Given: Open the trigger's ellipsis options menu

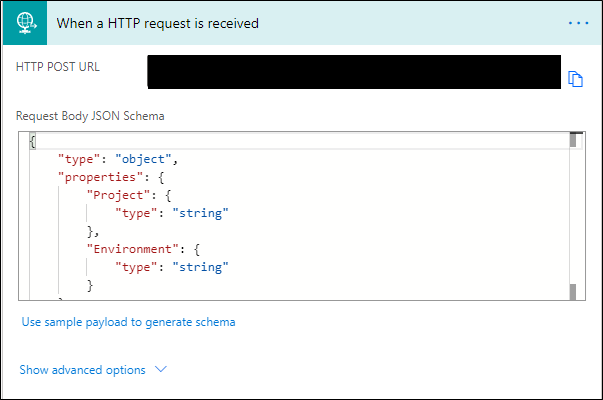Looking at the screenshot, I should pos(579,23).
